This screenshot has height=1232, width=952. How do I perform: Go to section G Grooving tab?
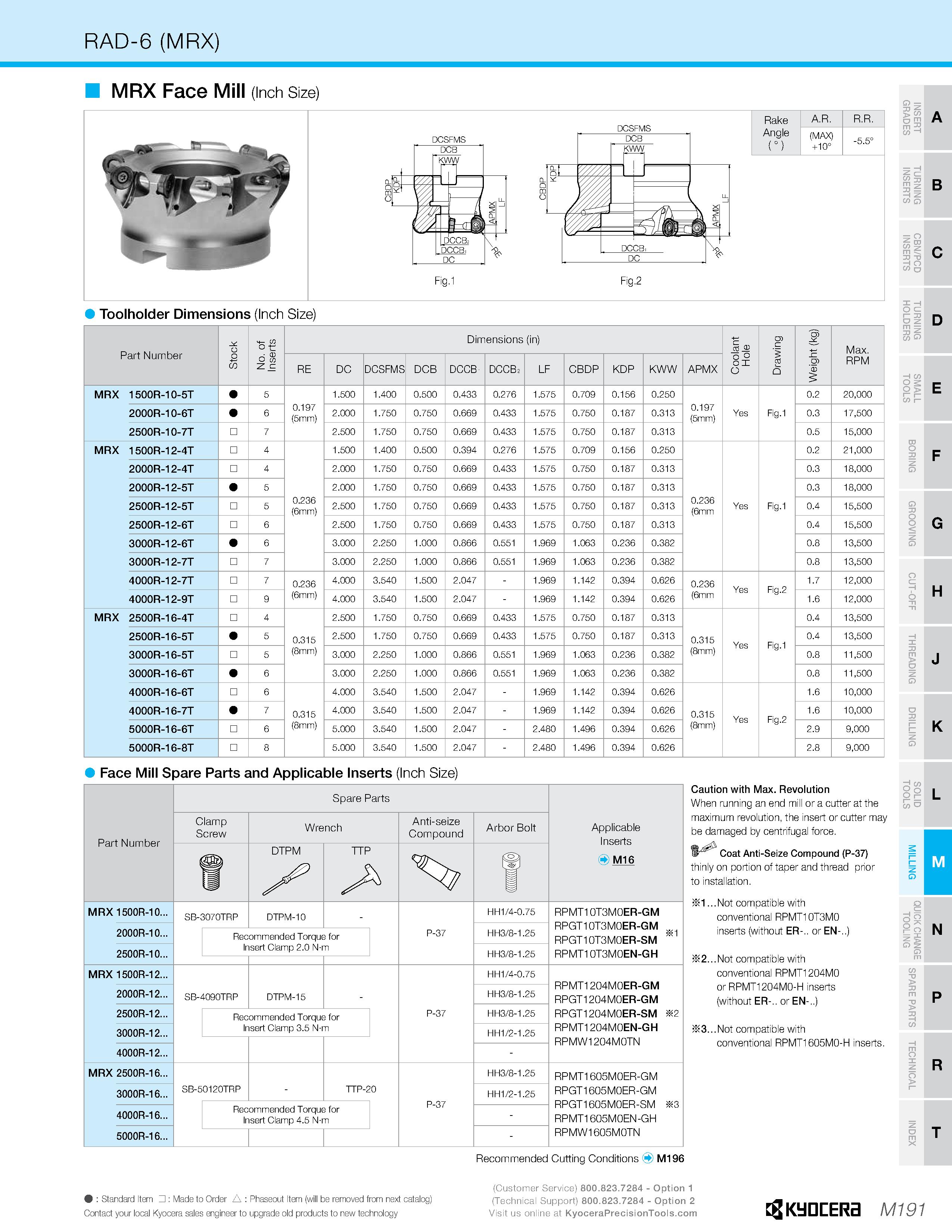click(x=925, y=523)
